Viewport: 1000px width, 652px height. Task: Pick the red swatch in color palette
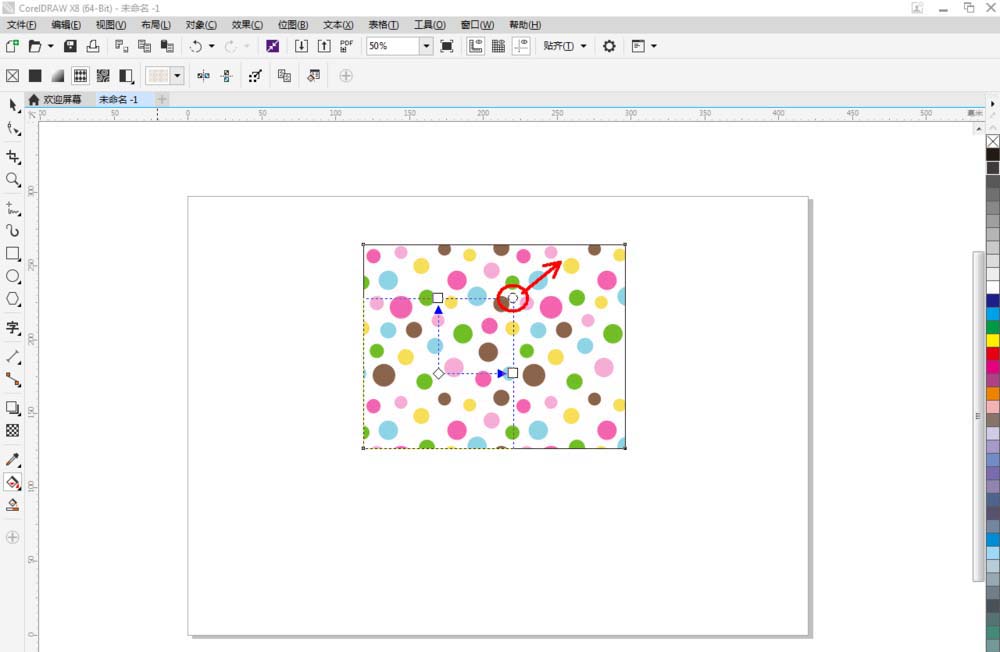(x=992, y=353)
